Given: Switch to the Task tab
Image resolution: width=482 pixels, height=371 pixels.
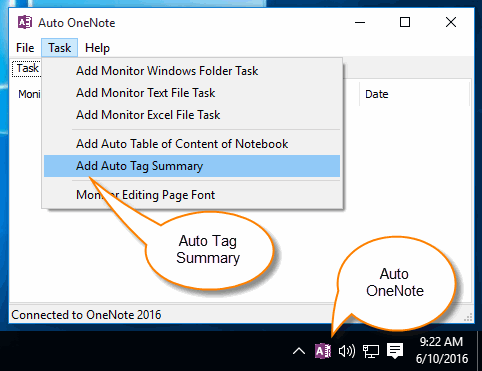Looking at the screenshot, I should (x=27, y=68).
